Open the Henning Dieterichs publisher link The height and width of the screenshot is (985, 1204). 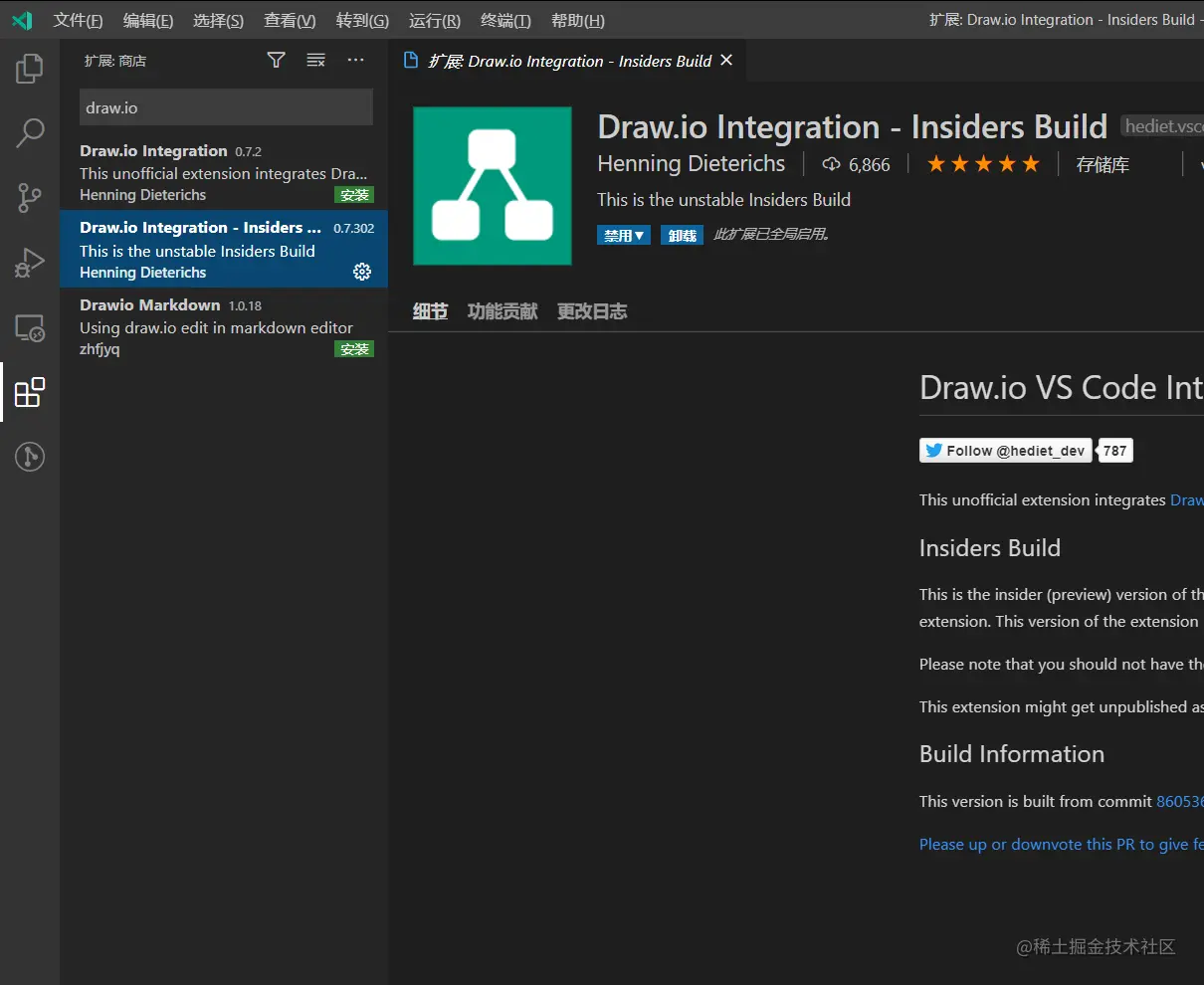[692, 164]
